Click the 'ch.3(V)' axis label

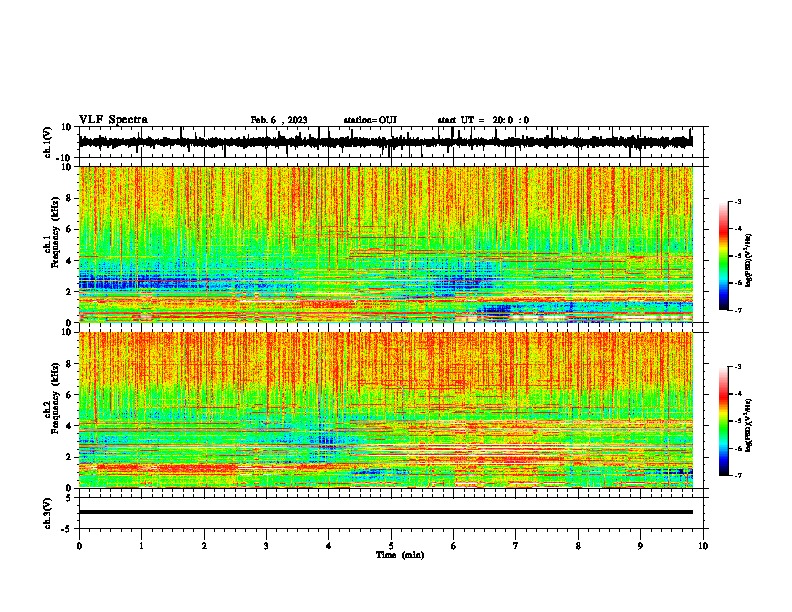pos(48,513)
